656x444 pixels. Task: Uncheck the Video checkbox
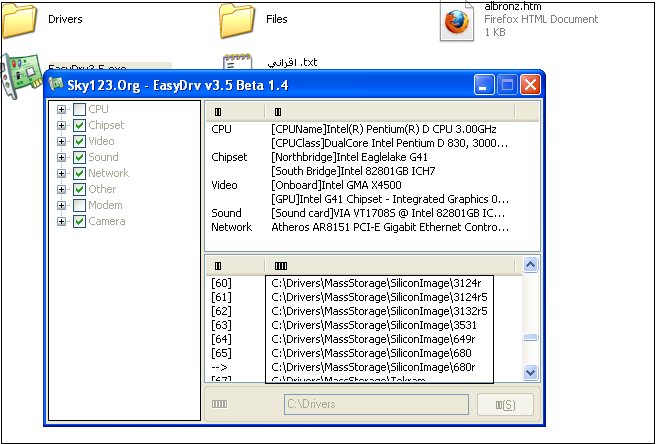coord(79,141)
